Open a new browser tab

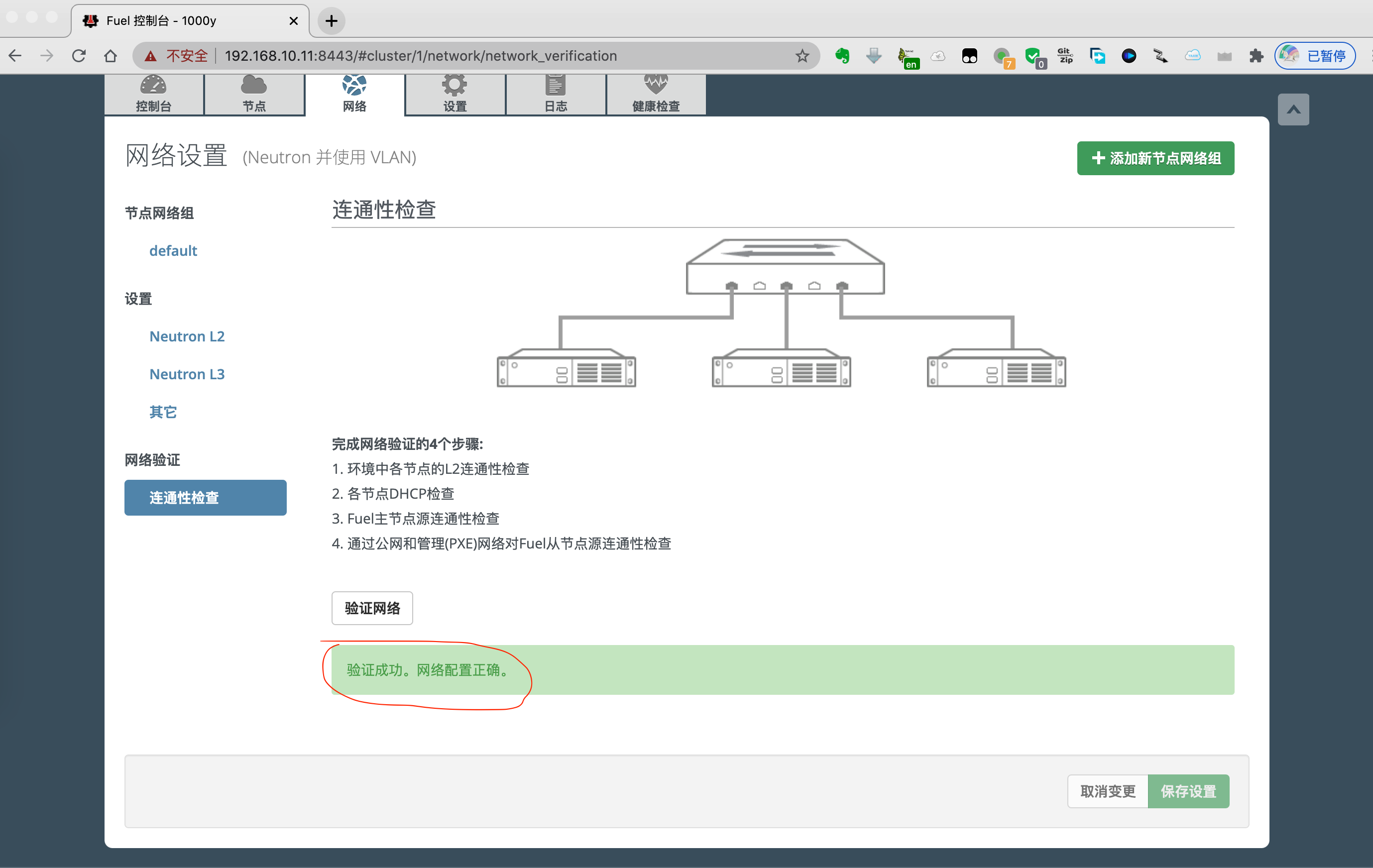[x=331, y=21]
